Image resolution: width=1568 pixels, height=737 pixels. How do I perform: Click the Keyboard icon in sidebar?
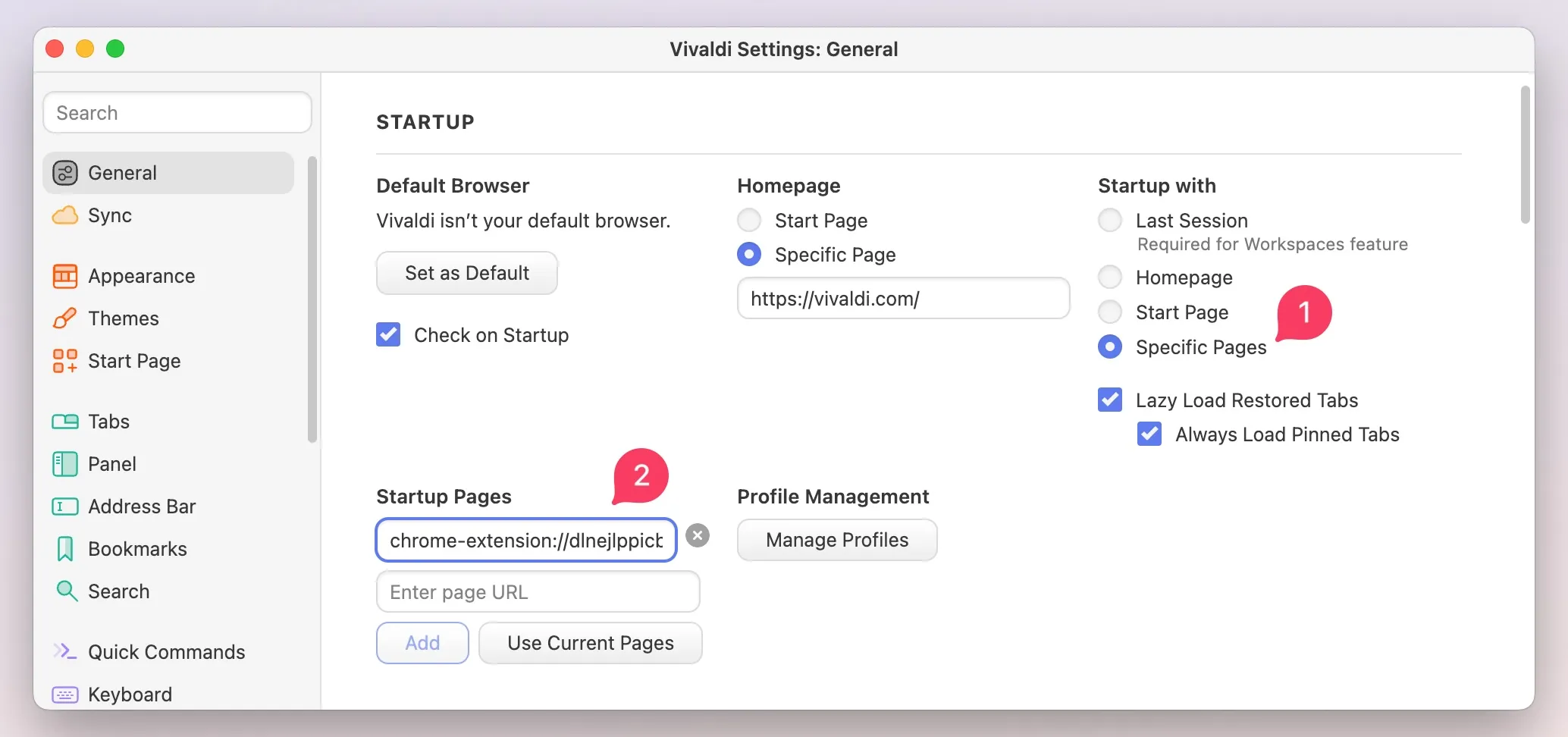65,695
